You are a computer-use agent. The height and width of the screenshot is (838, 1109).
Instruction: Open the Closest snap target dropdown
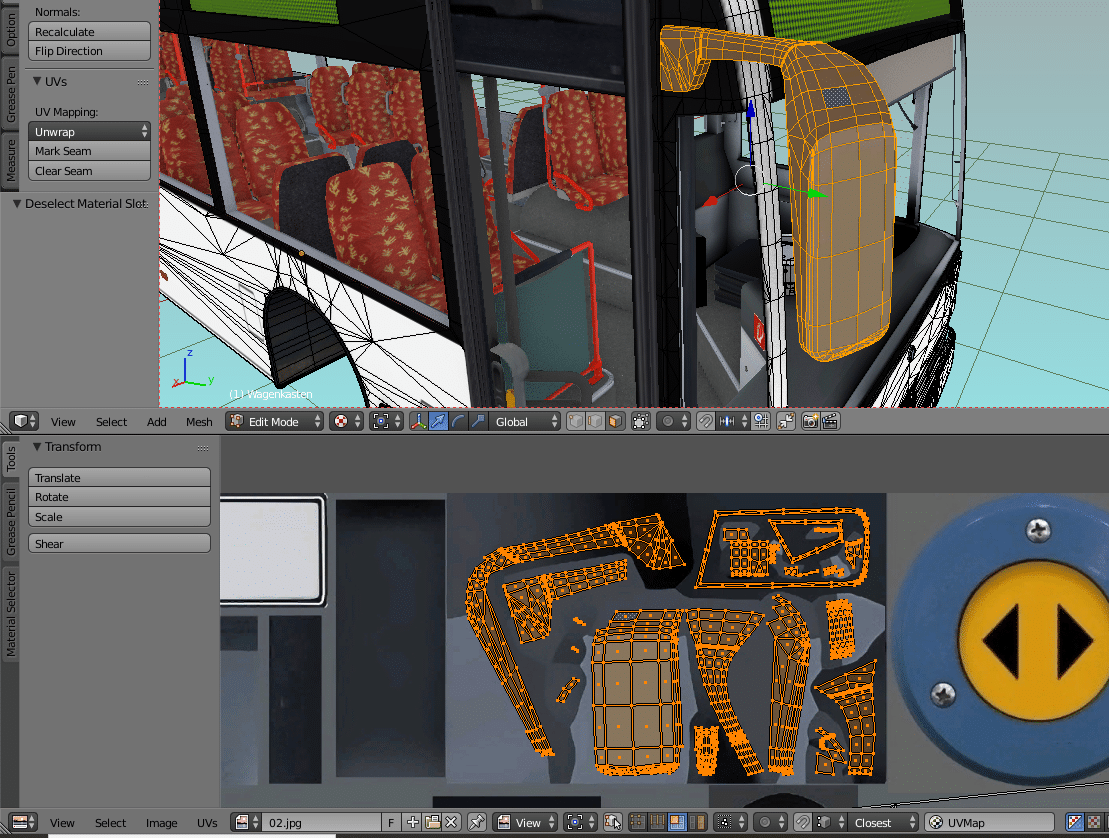[x=880, y=823]
